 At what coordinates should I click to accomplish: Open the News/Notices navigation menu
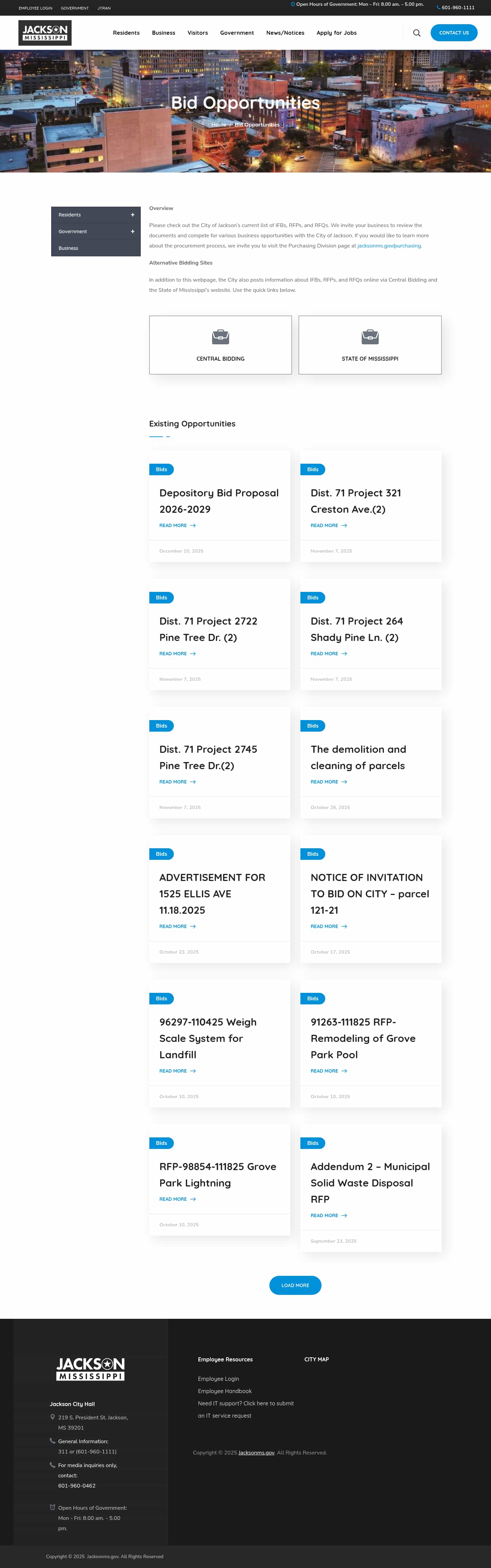(285, 33)
